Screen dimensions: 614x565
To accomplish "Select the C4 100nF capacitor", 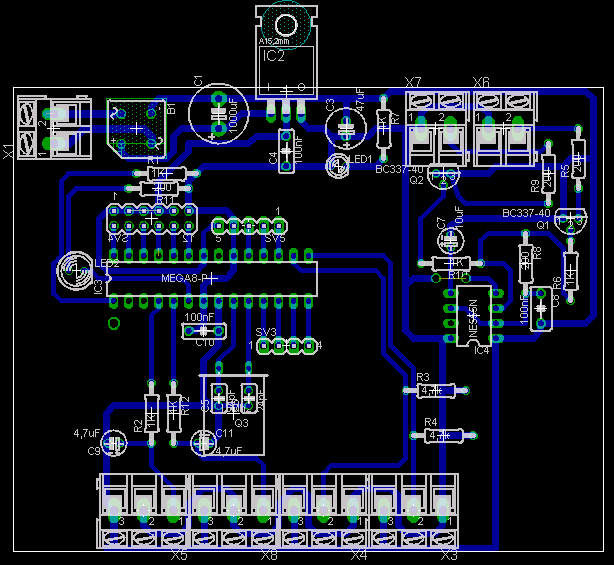I will pyautogui.click(x=286, y=151).
